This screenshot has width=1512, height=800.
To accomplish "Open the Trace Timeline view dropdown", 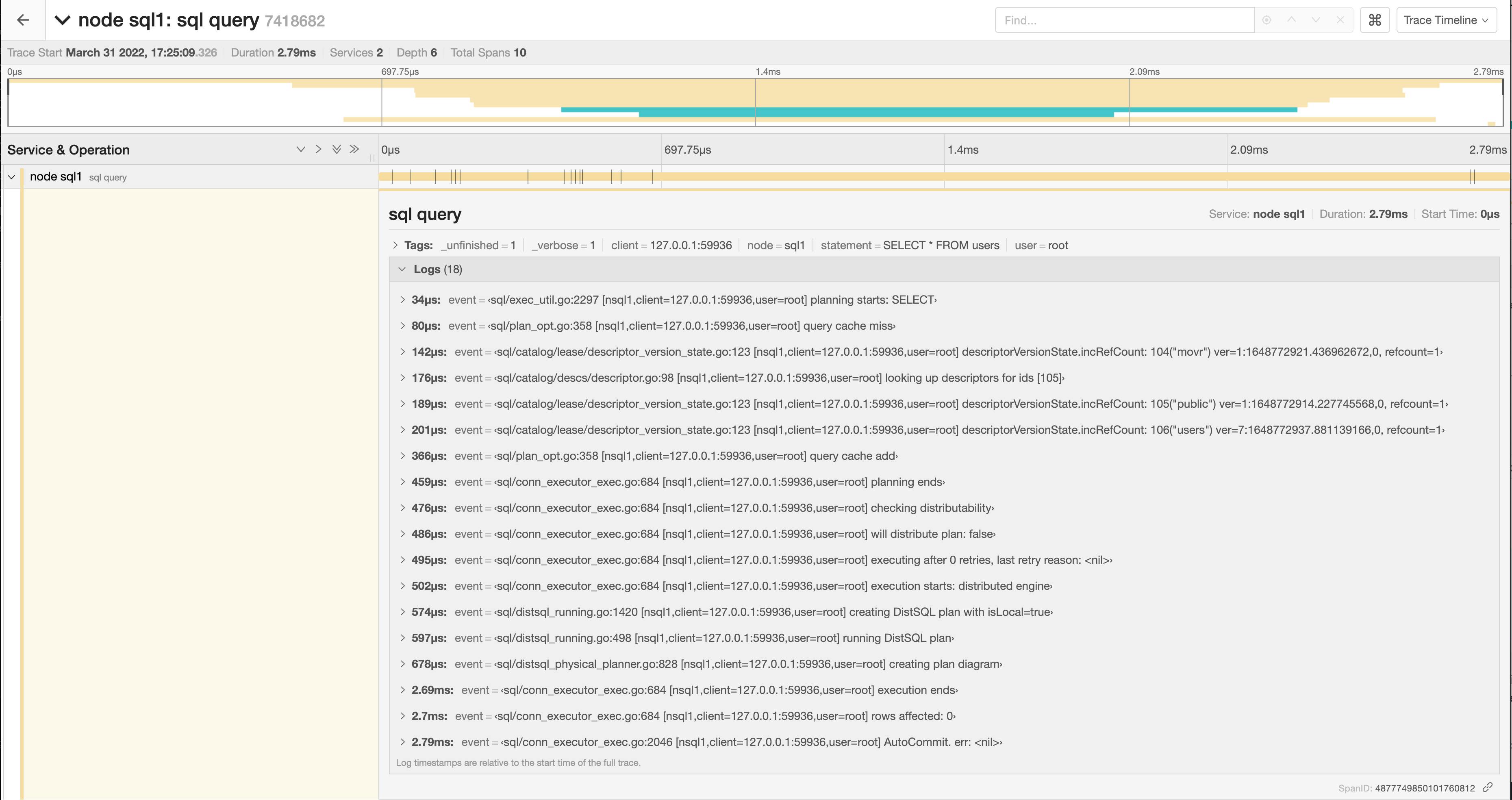I will click(1446, 20).
